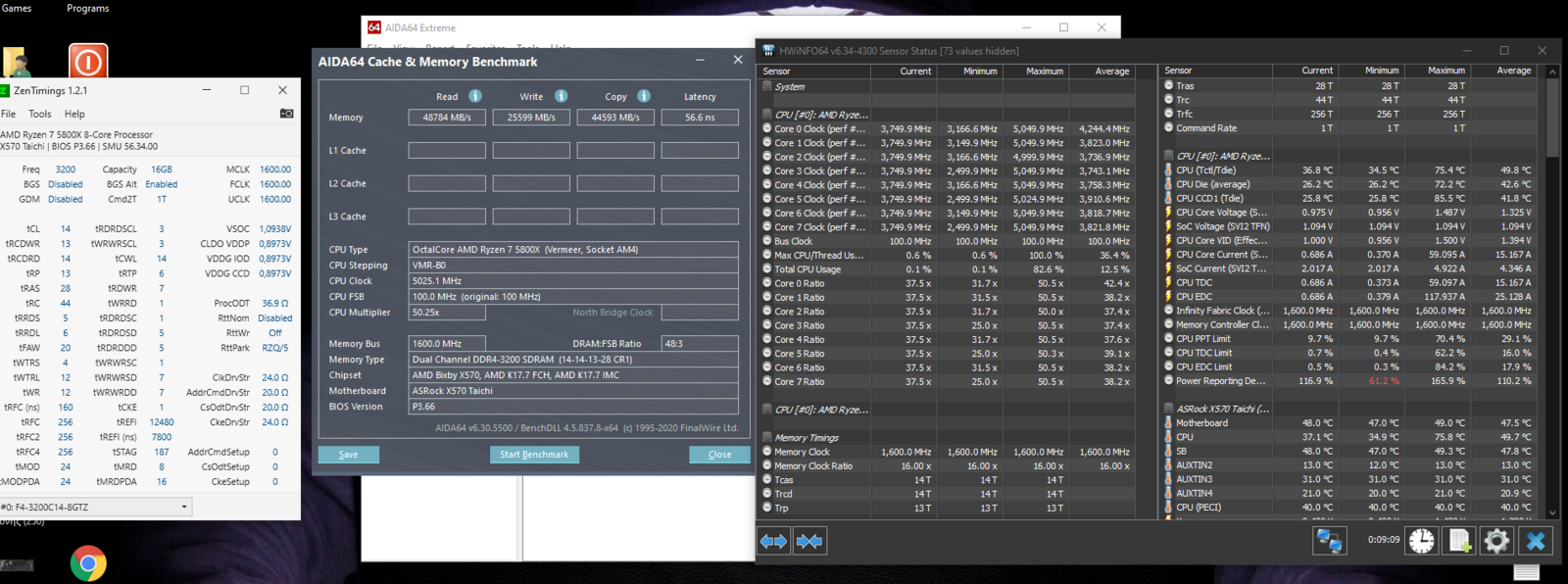Click the AUXTIN2 thermometer icon in HWiNFO
The image size is (1568, 584).
coord(1169,465)
